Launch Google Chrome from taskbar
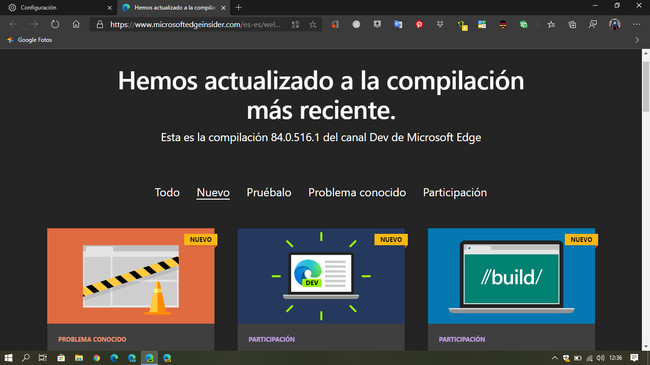Viewport: 650px width, 365px height. 97,358
